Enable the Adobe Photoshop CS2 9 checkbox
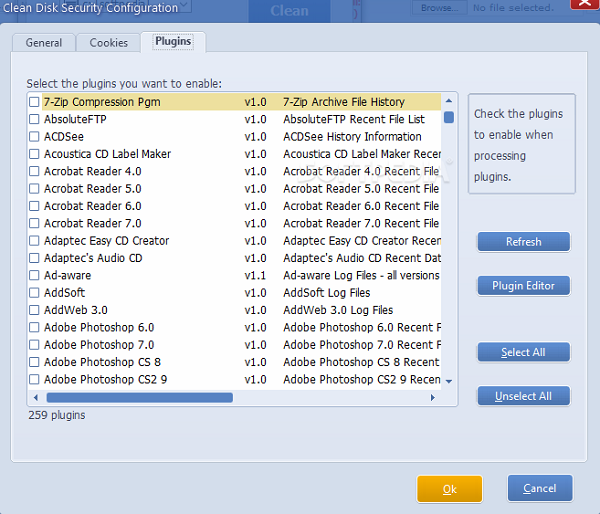600x514 pixels. tap(34, 379)
